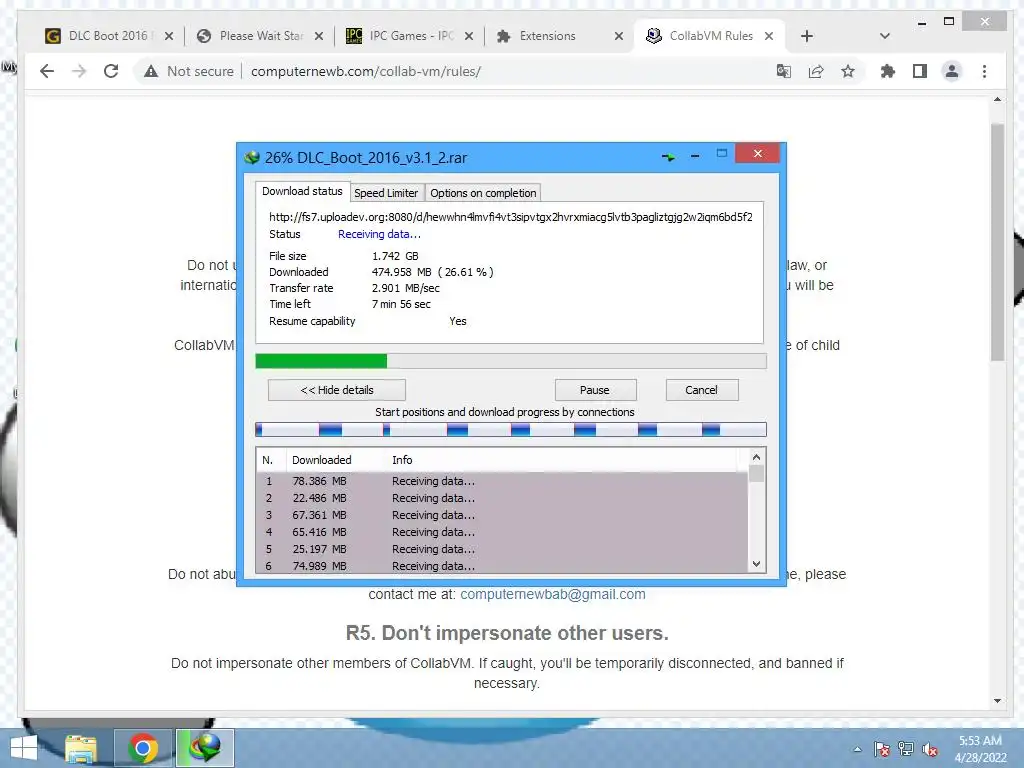1024x768 pixels.
Task: Collapse details with Hide details button
Action: point(337,390)
